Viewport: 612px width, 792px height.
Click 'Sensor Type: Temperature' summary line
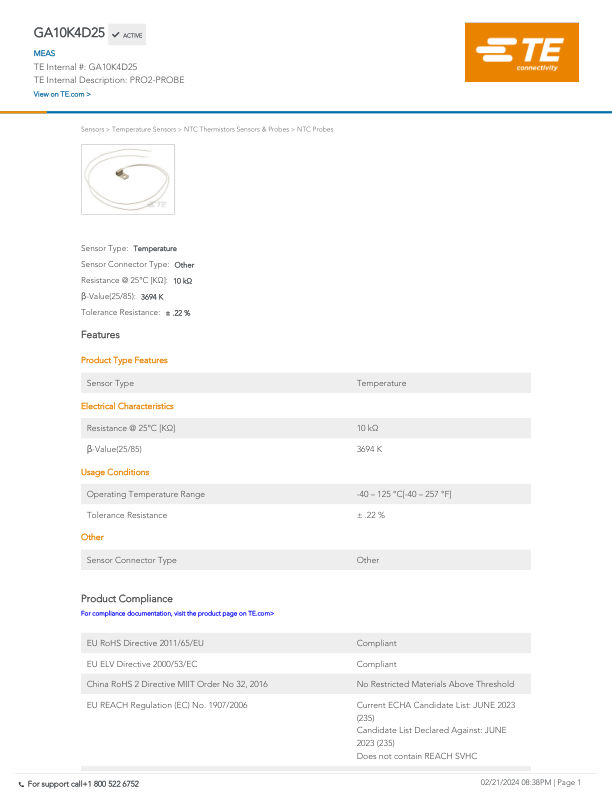point(129,248)
